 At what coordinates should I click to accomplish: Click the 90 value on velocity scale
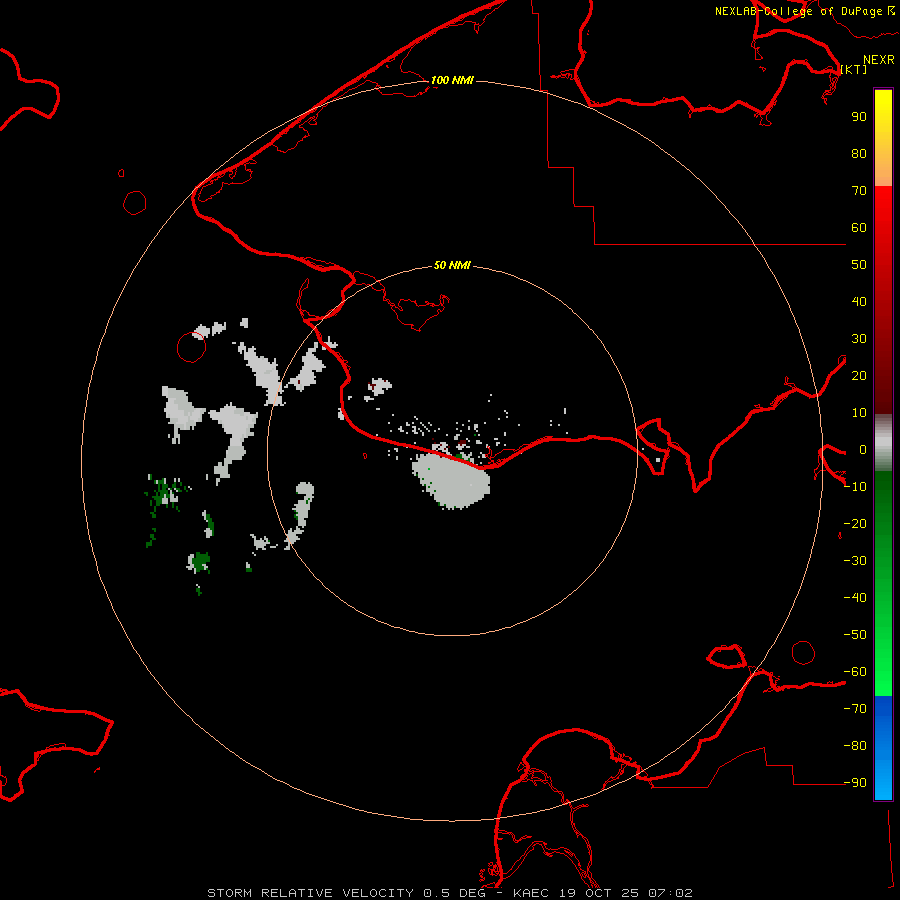(x=859, y=117)
